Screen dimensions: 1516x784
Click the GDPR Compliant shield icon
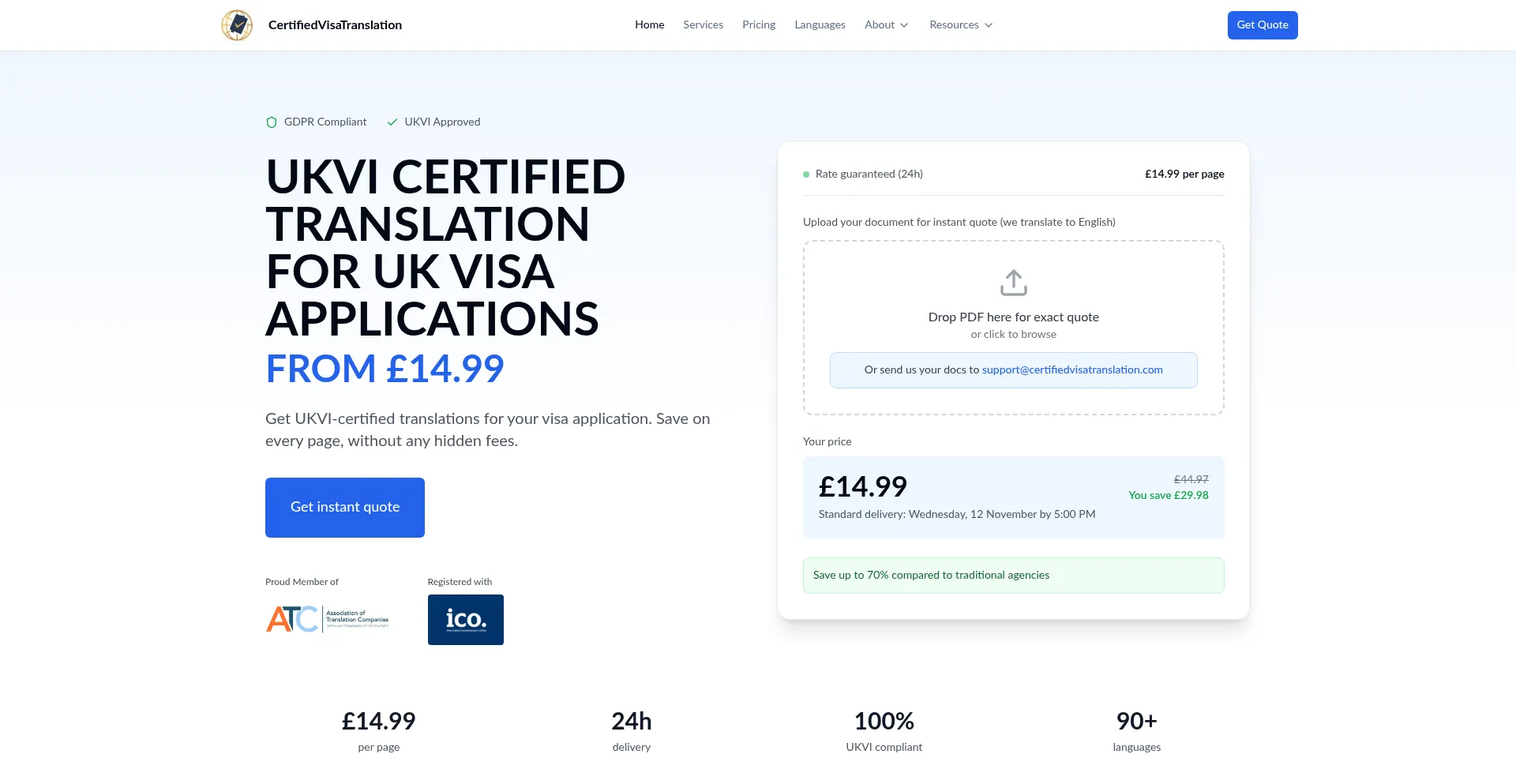click(x=272, y=122)
